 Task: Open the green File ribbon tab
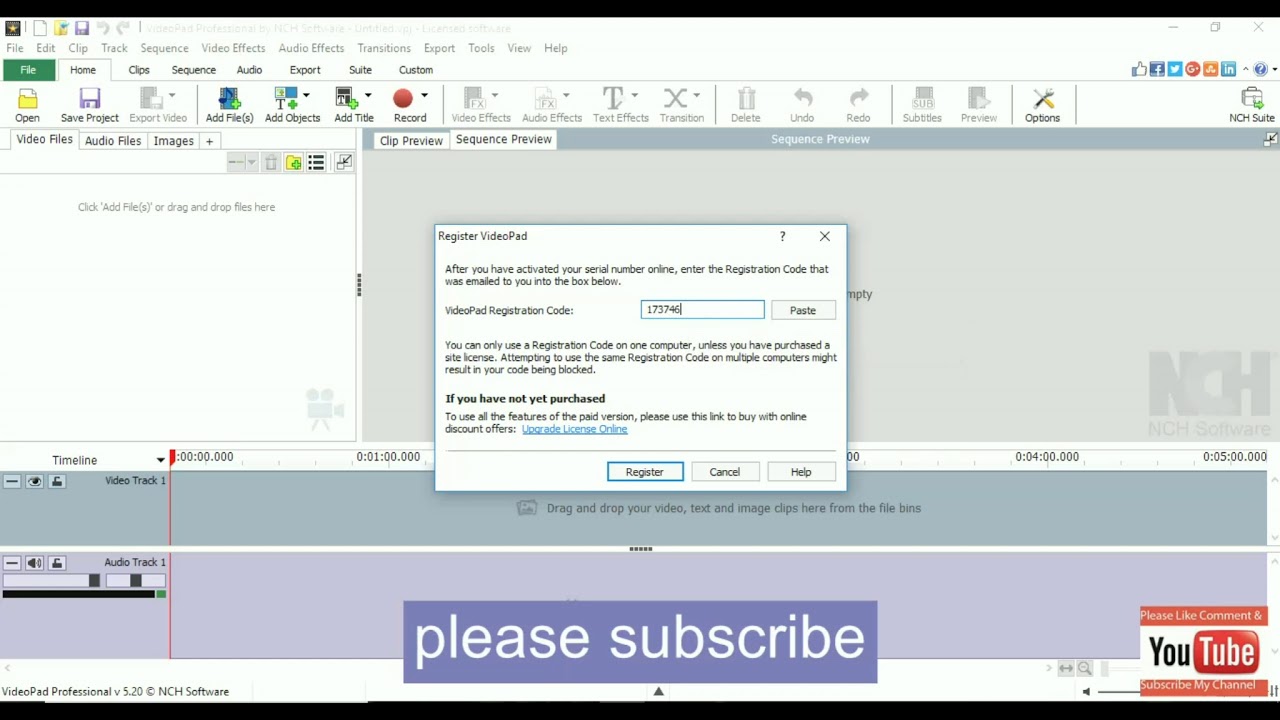[28, 70]
